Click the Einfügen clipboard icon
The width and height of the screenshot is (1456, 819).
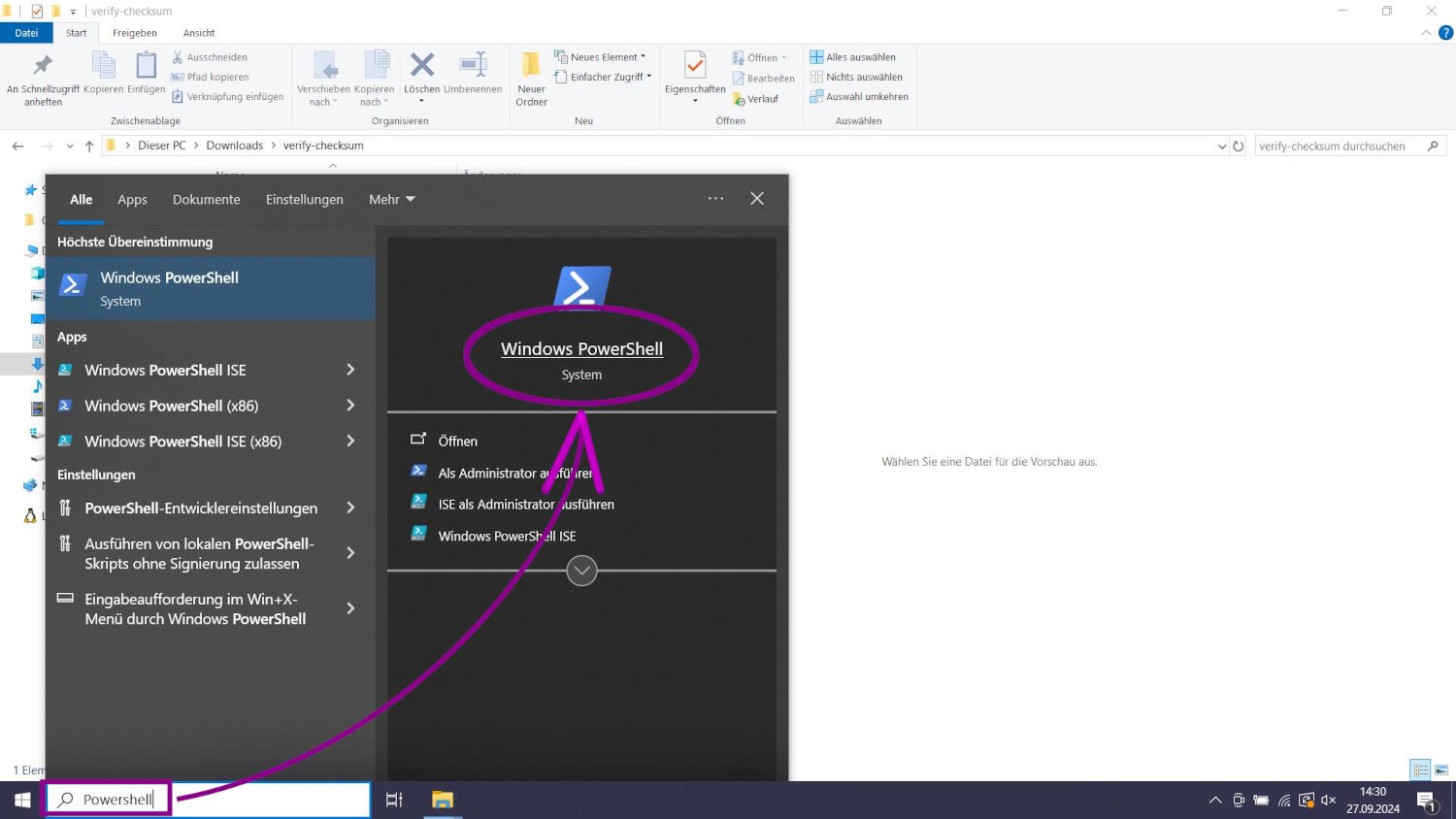point(146,65)
